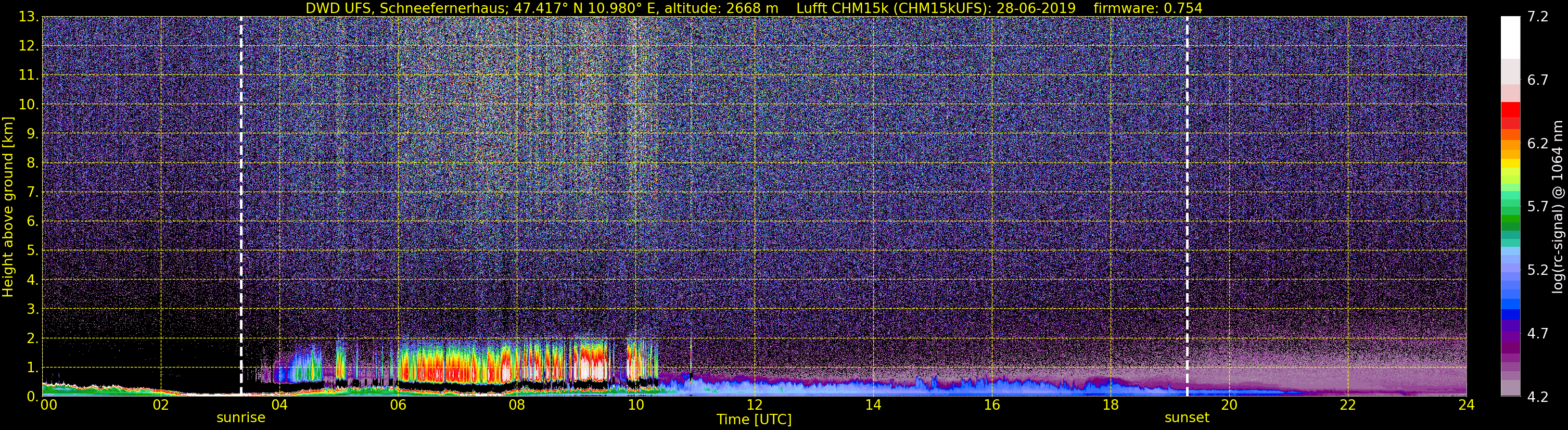Click the '00' tick on the time axis

pyautogui.click(x=48, y=405)
